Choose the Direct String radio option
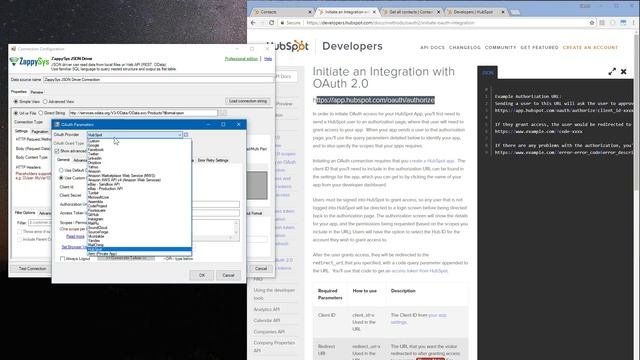The height and width of the screenshot is (360, 640). tap(40, 113)
